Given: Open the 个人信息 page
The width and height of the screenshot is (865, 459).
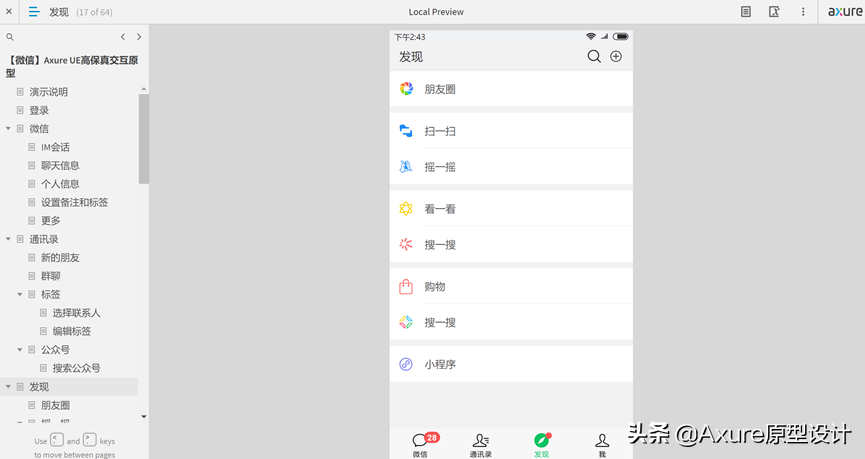Looking at the screenshot, I should click(60, 184).
